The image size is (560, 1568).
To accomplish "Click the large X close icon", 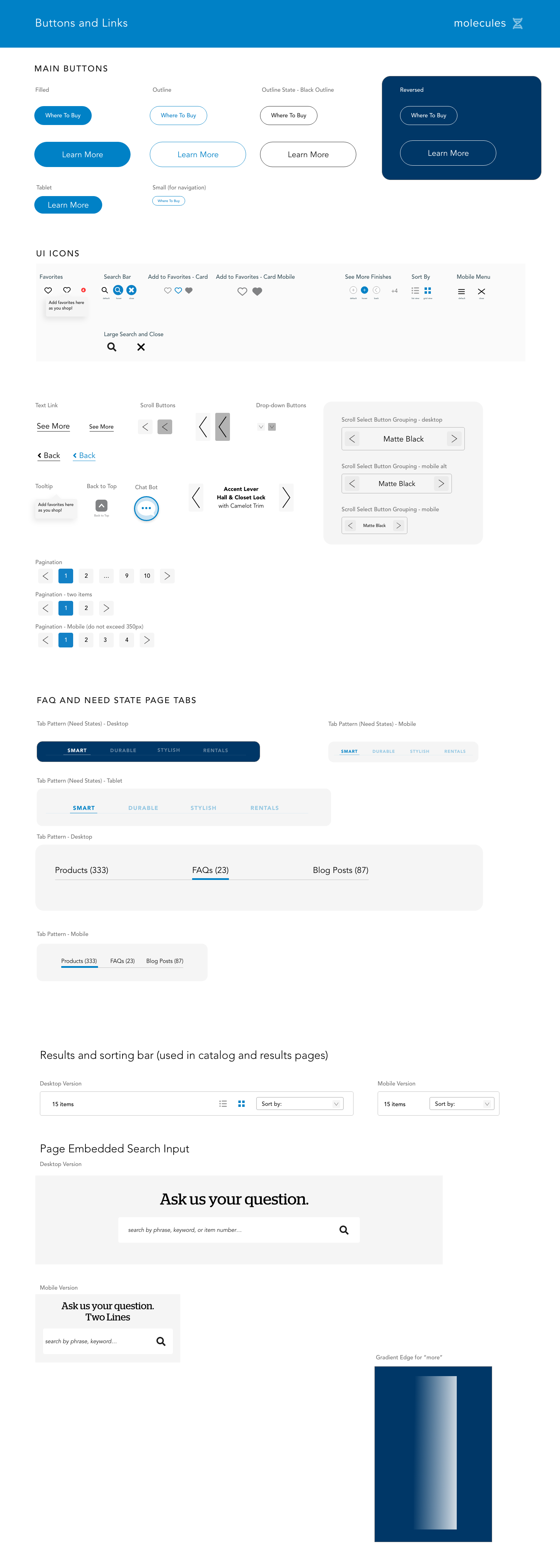I will pyautogui.click(x=141, y=347).
